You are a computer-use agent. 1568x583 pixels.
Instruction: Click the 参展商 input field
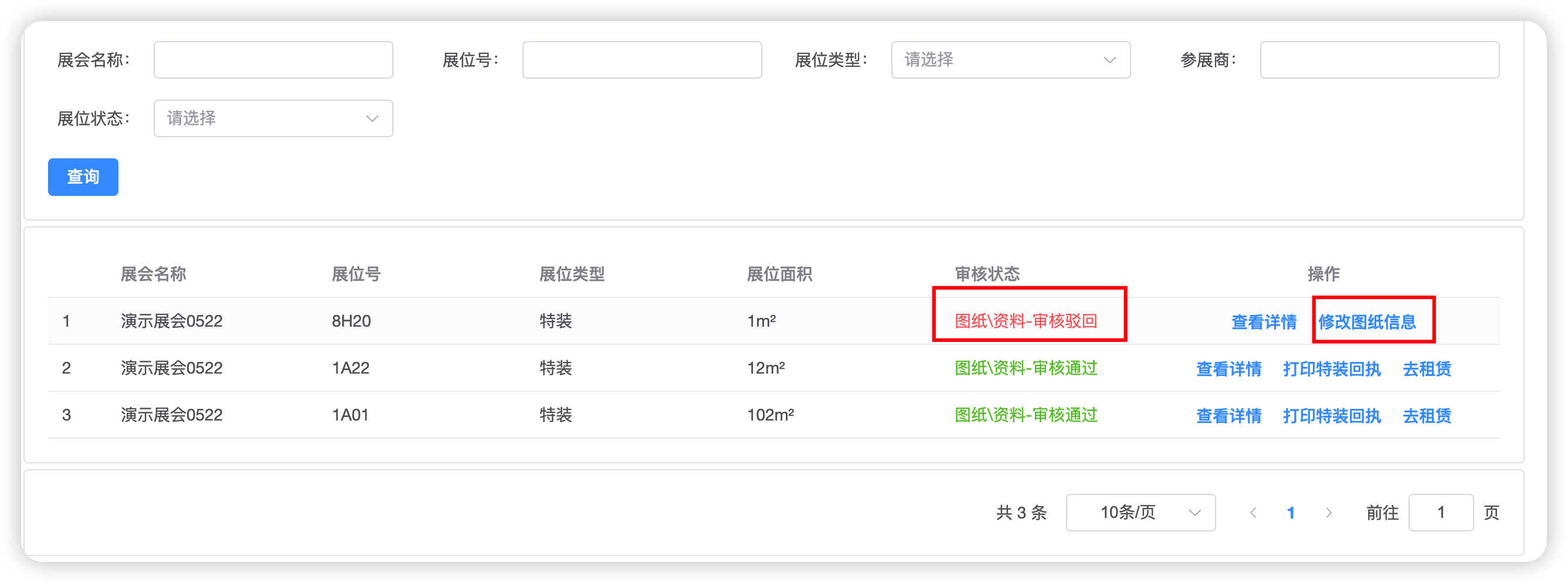pyautogui.click(x=1379, y=60)
